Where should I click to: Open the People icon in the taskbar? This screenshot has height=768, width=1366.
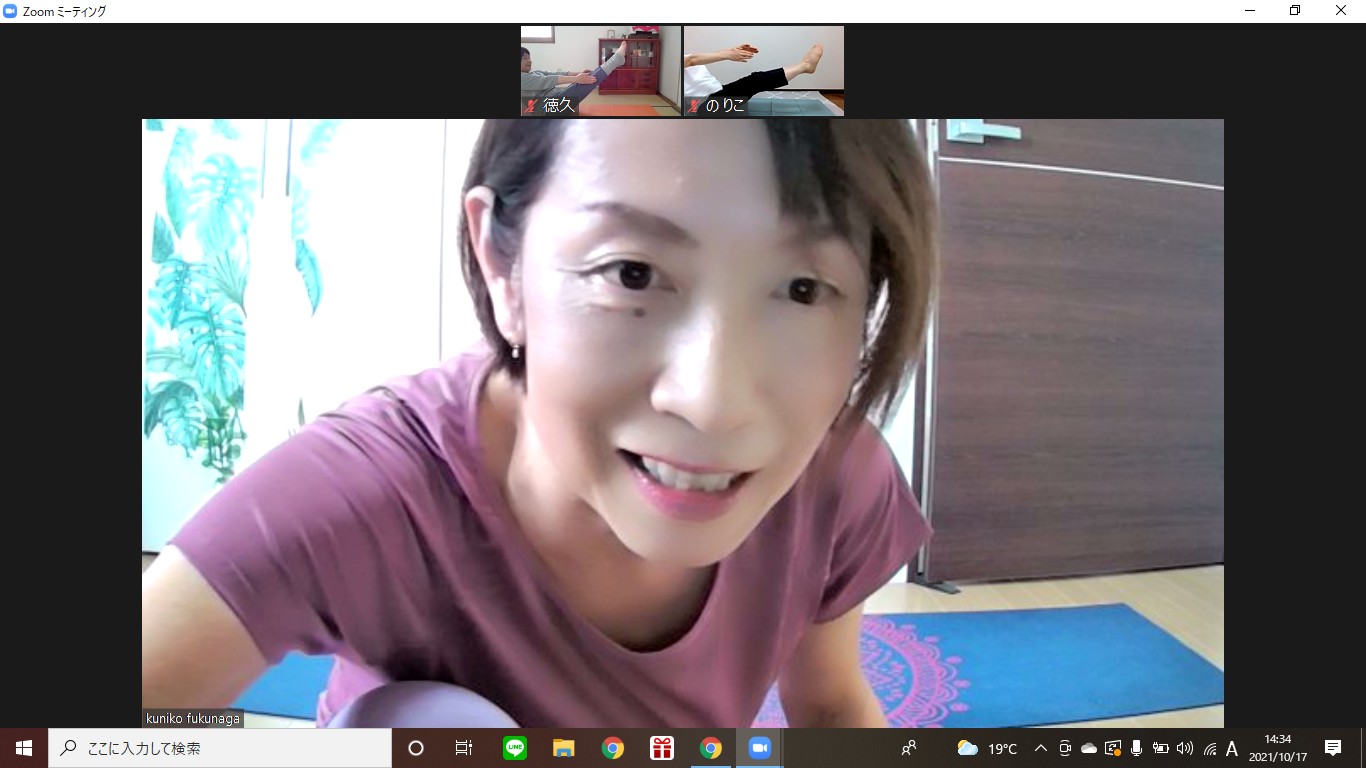tap(909, 748)
